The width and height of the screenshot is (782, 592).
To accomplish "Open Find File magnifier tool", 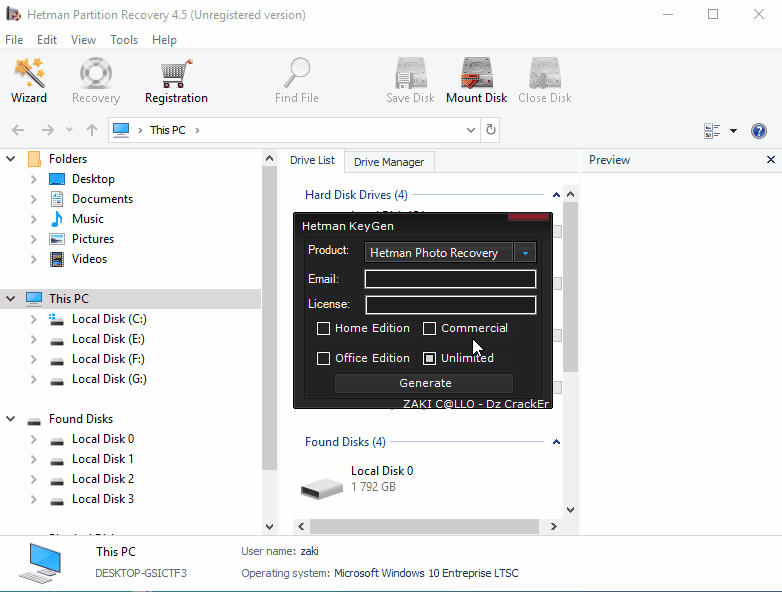I will [x=297, y=80].
